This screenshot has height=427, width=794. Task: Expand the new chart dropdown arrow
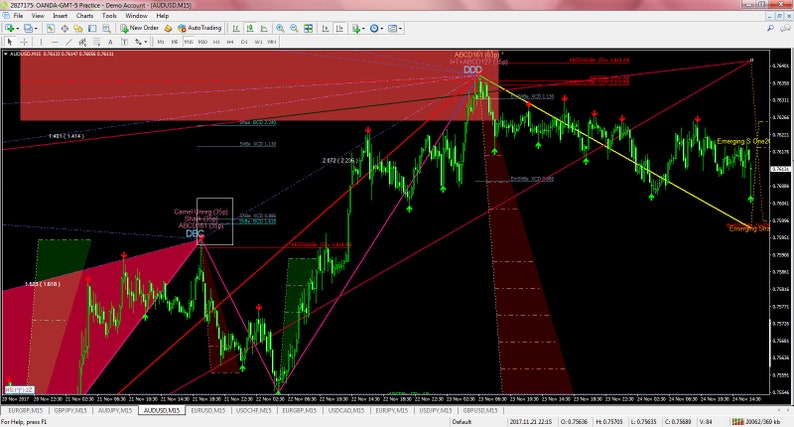pyautogui.click(x=17, y=29)
